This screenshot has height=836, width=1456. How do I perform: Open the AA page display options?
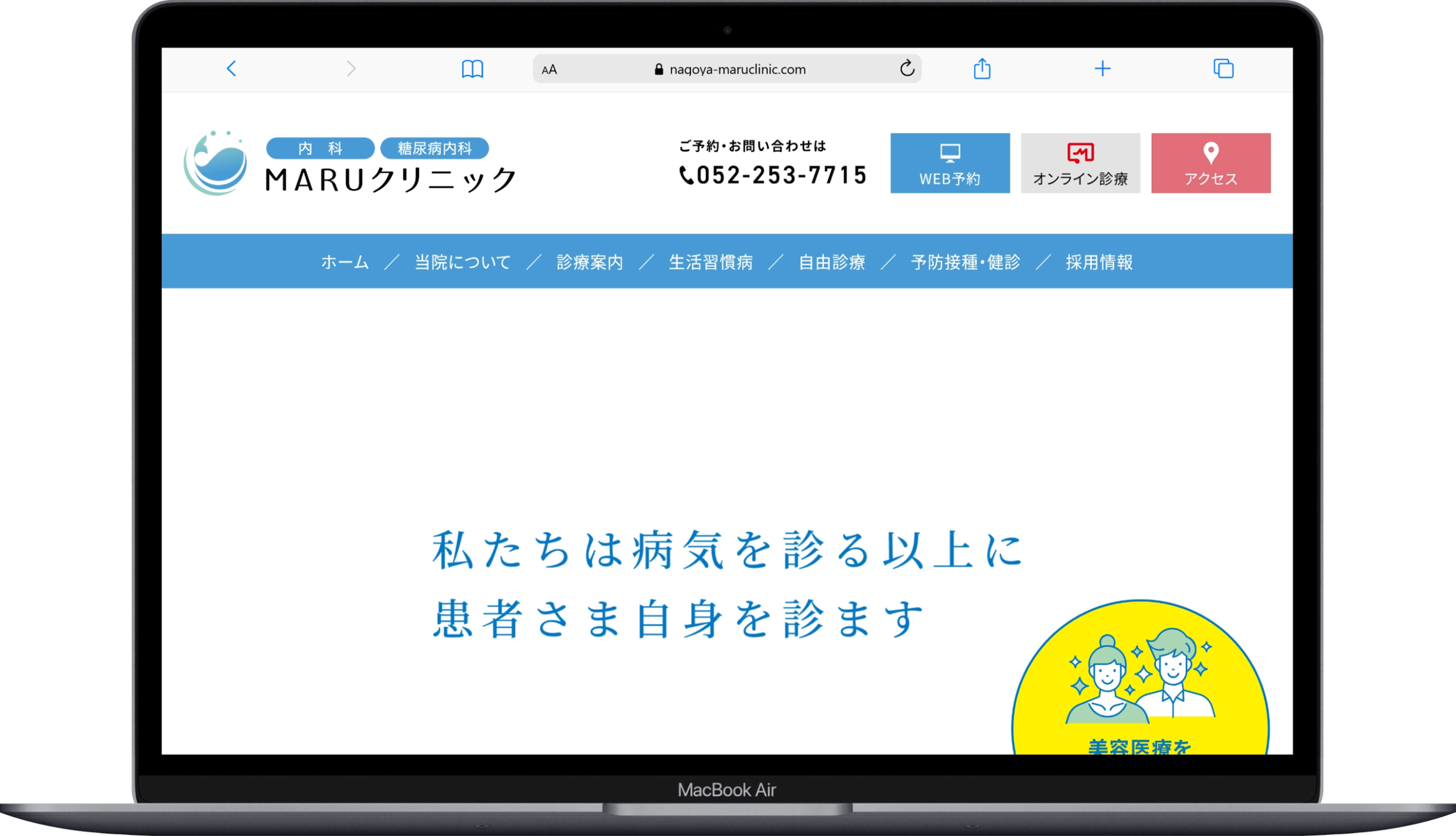point(549,69)
